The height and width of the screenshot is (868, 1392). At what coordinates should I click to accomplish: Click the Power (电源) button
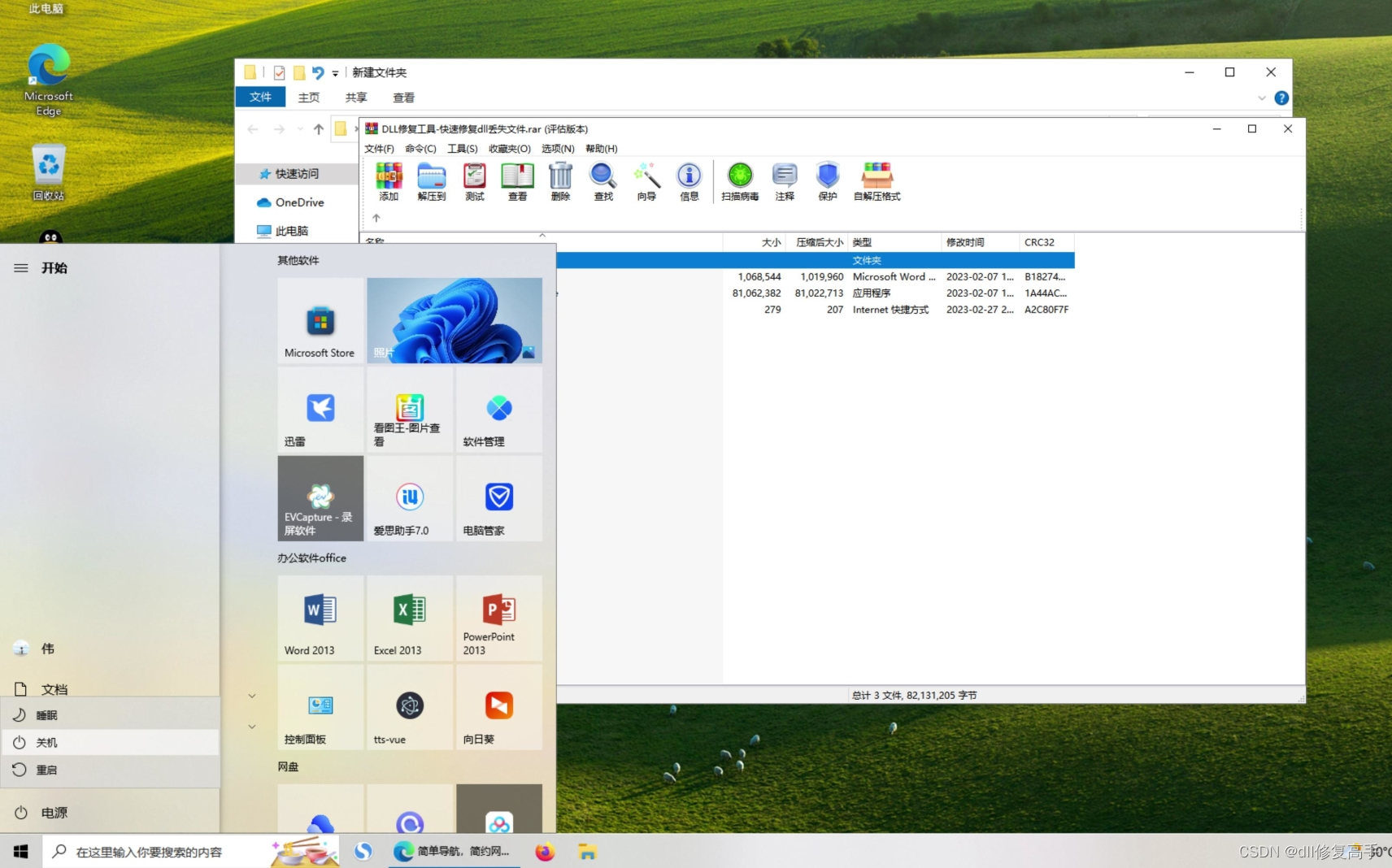pos(110,813)
